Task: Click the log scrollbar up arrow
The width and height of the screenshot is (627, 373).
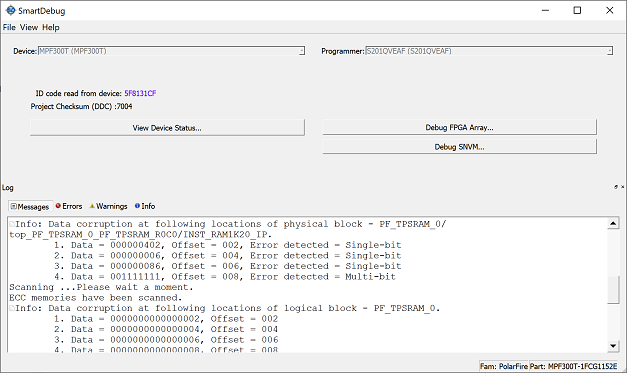Action: pos(613,223)
